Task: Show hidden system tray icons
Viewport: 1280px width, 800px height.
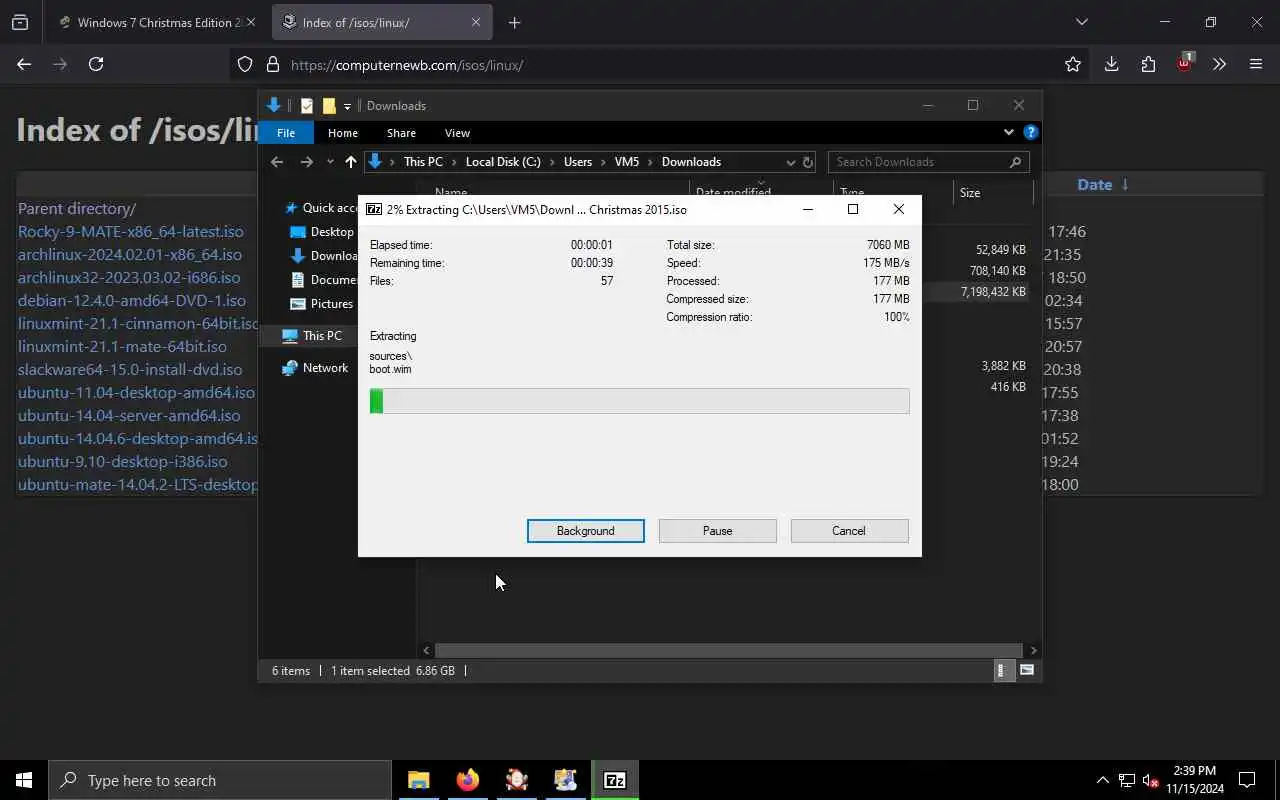Action: pos(1103,780)
